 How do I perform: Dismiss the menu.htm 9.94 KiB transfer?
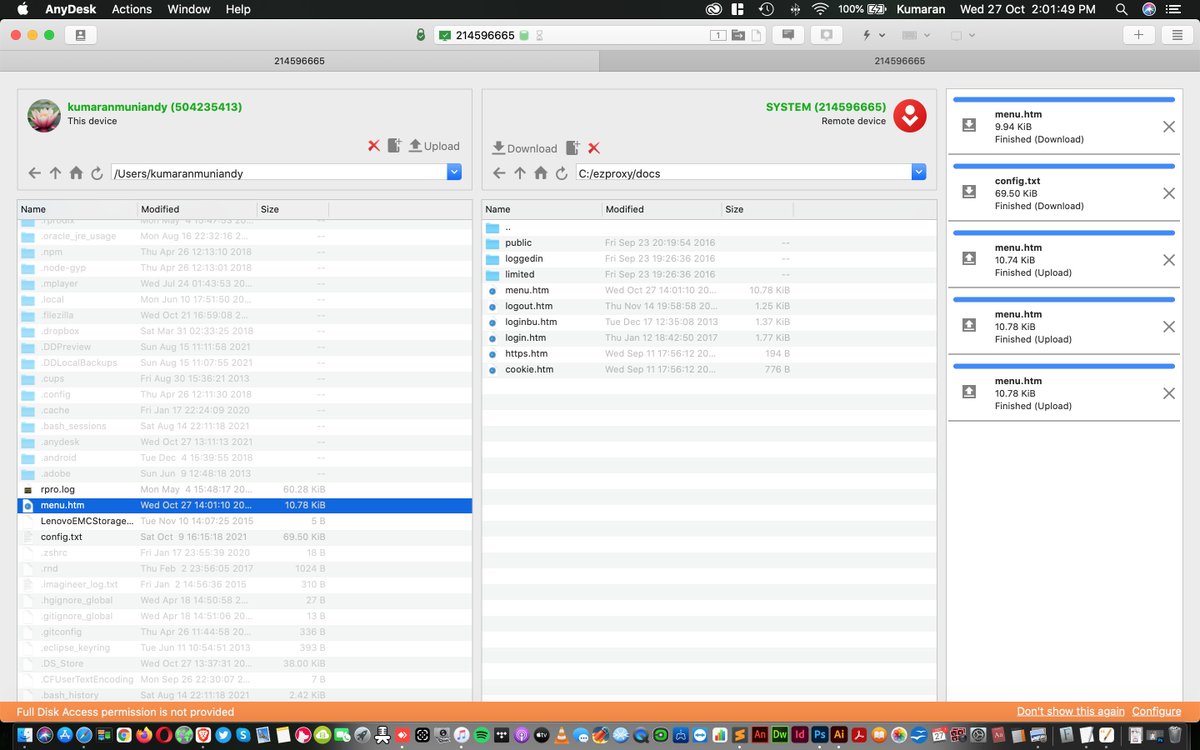[x=1169, y=126]
